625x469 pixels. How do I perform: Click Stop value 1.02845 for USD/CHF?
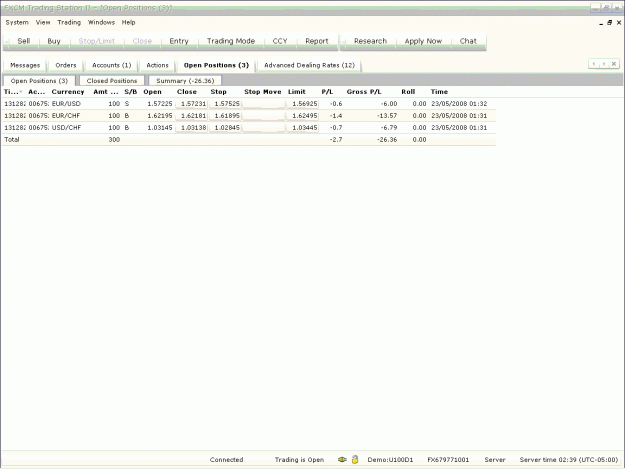click(x=225, y=128)
